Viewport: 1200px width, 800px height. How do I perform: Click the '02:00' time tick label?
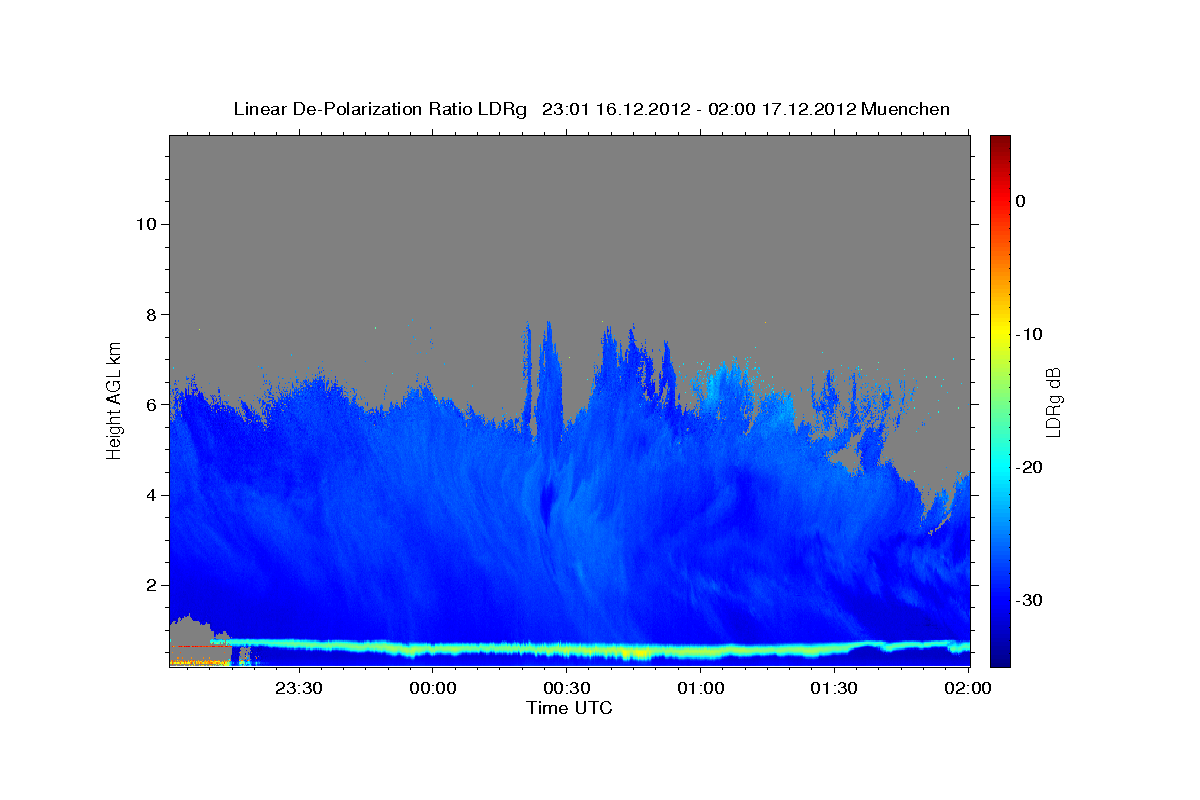(968, 689)
